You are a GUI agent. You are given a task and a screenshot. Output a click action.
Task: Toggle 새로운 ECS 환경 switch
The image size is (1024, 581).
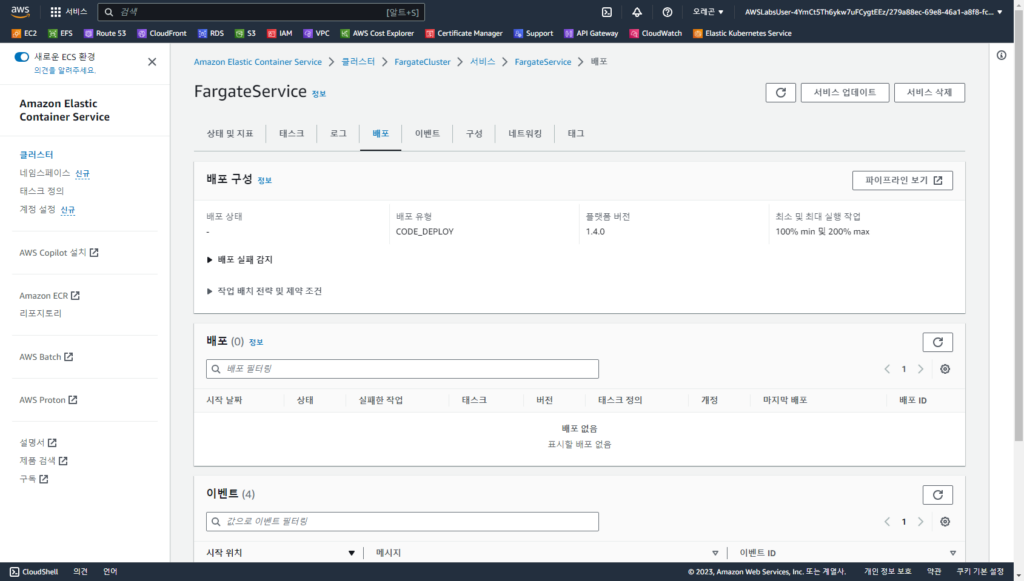pyautogui.click(x=22, y=57)
